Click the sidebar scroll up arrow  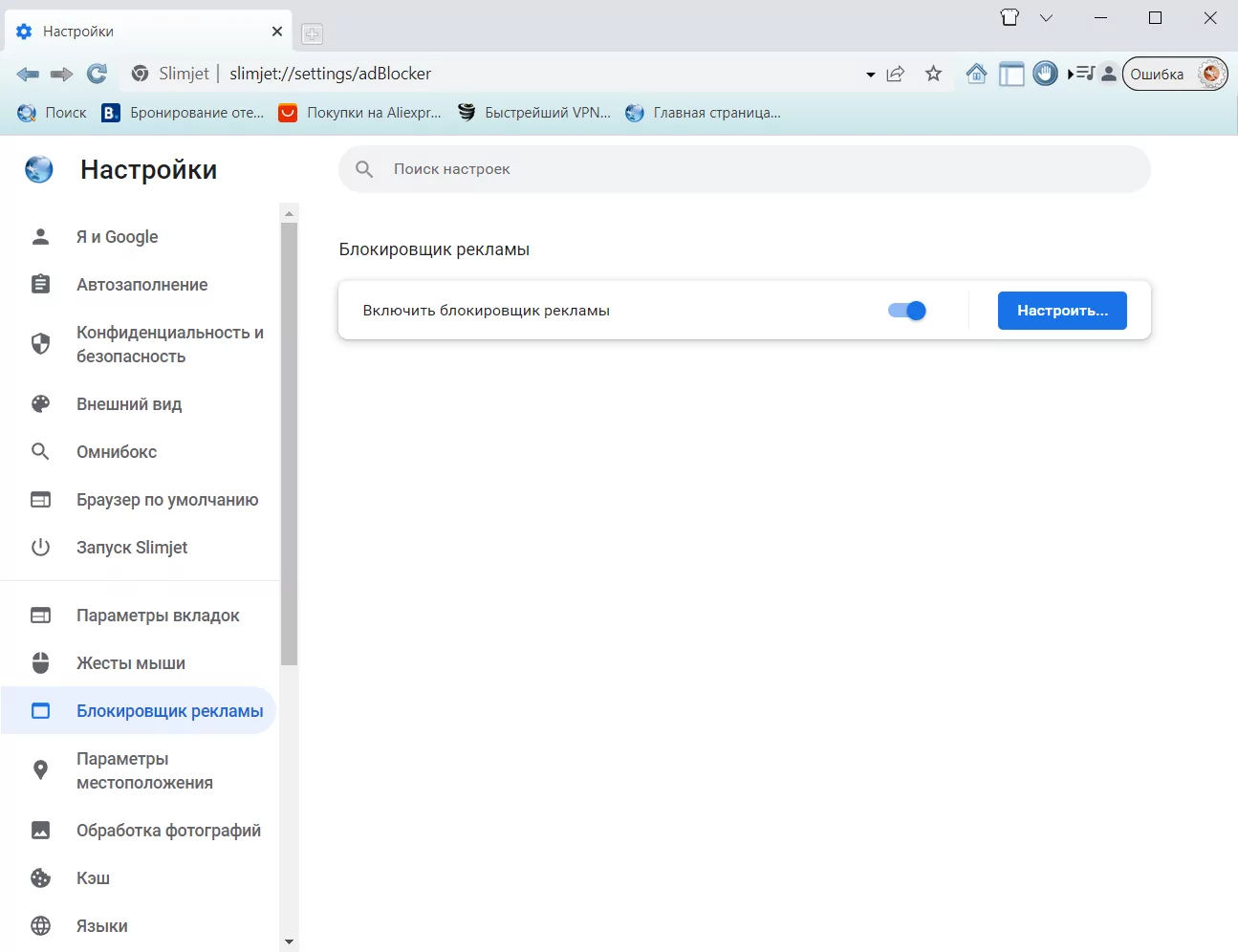click(290, 213)
